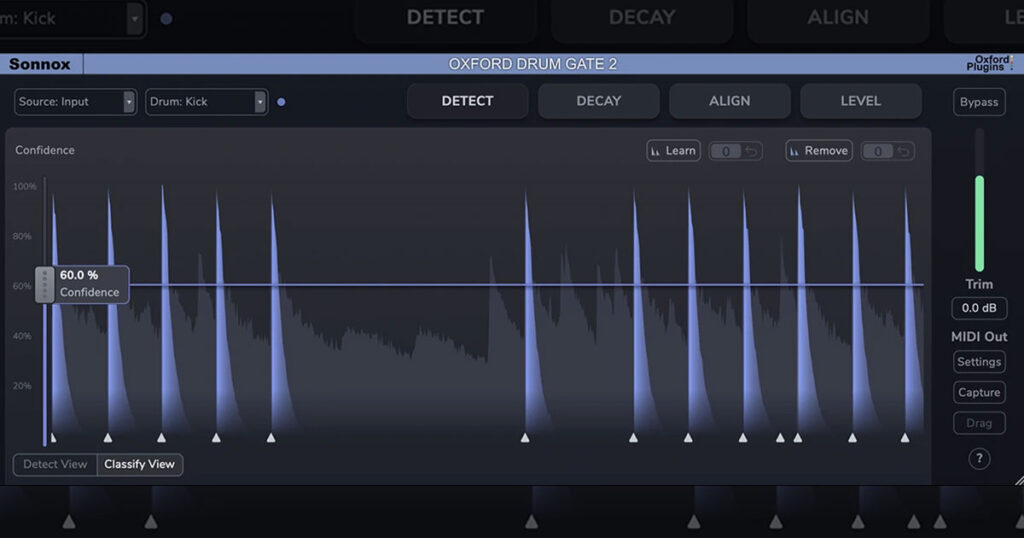This screenshot has height=538, width=1024.
Task: Click the help question mark icon
Action: point(979,458)
